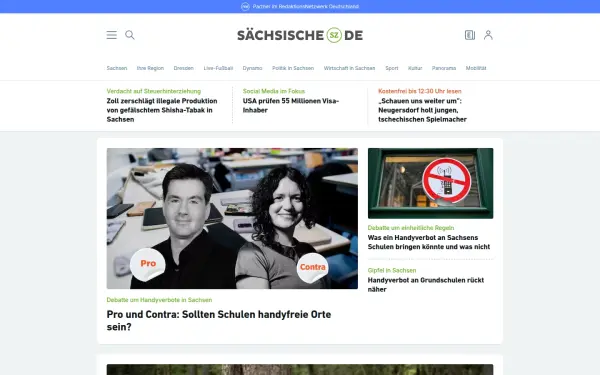600x375 pixels.
Task: Click Gipfel in Sachsen label
Action: pyautogui.click(x=392, y=270)
